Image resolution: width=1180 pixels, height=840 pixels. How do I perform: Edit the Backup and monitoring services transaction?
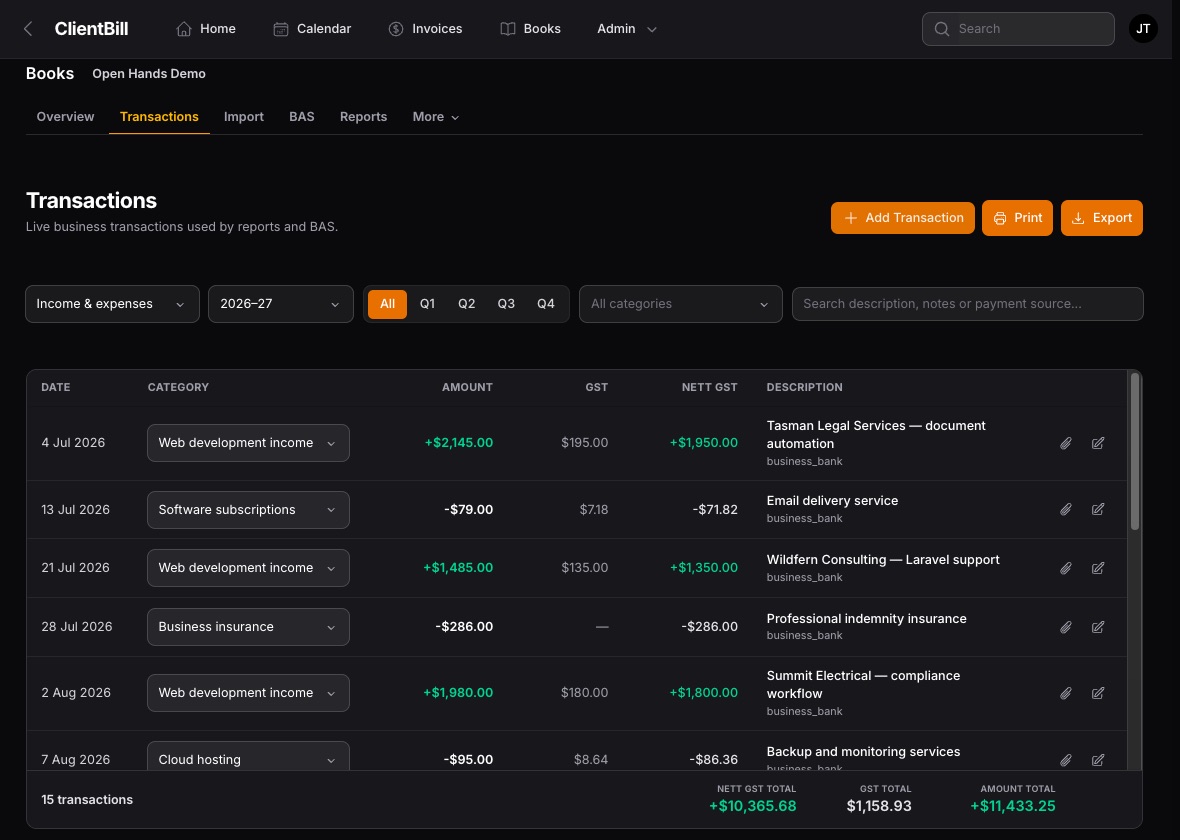(1098, 760)
